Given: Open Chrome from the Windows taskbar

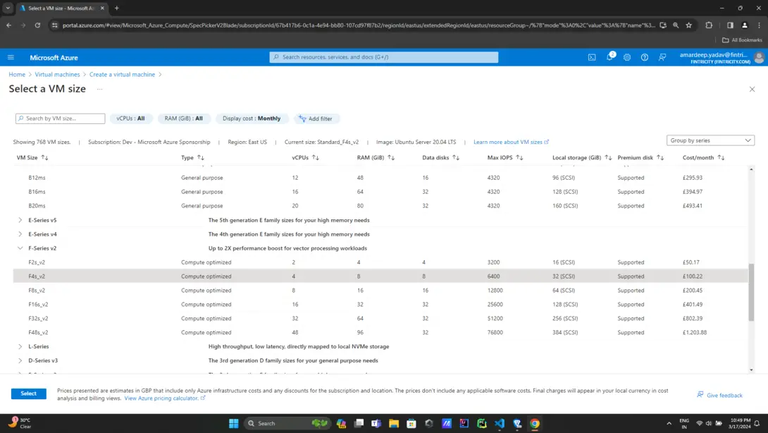Looking at the screenshot, I should pos(535,423).
